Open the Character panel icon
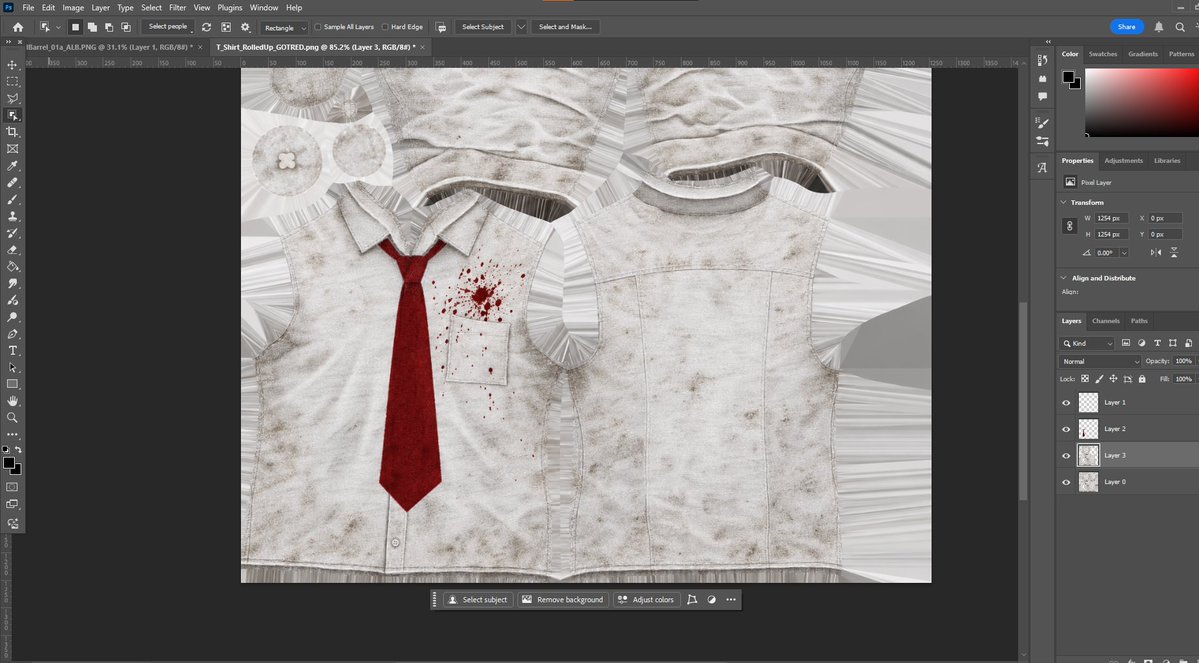The height and width of the screenshot is (663, 1199). pyautogui.click(x=1042, y=167)
